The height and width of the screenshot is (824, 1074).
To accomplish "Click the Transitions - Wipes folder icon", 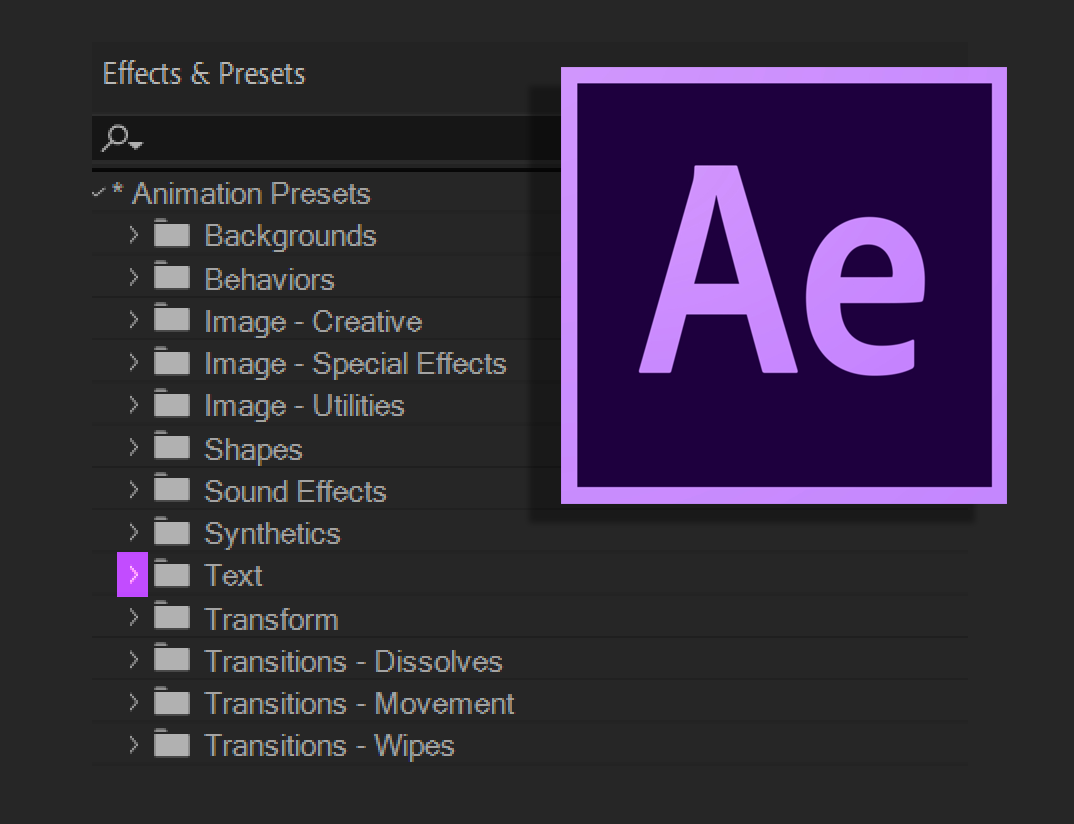I will click(x=171, y=742).
